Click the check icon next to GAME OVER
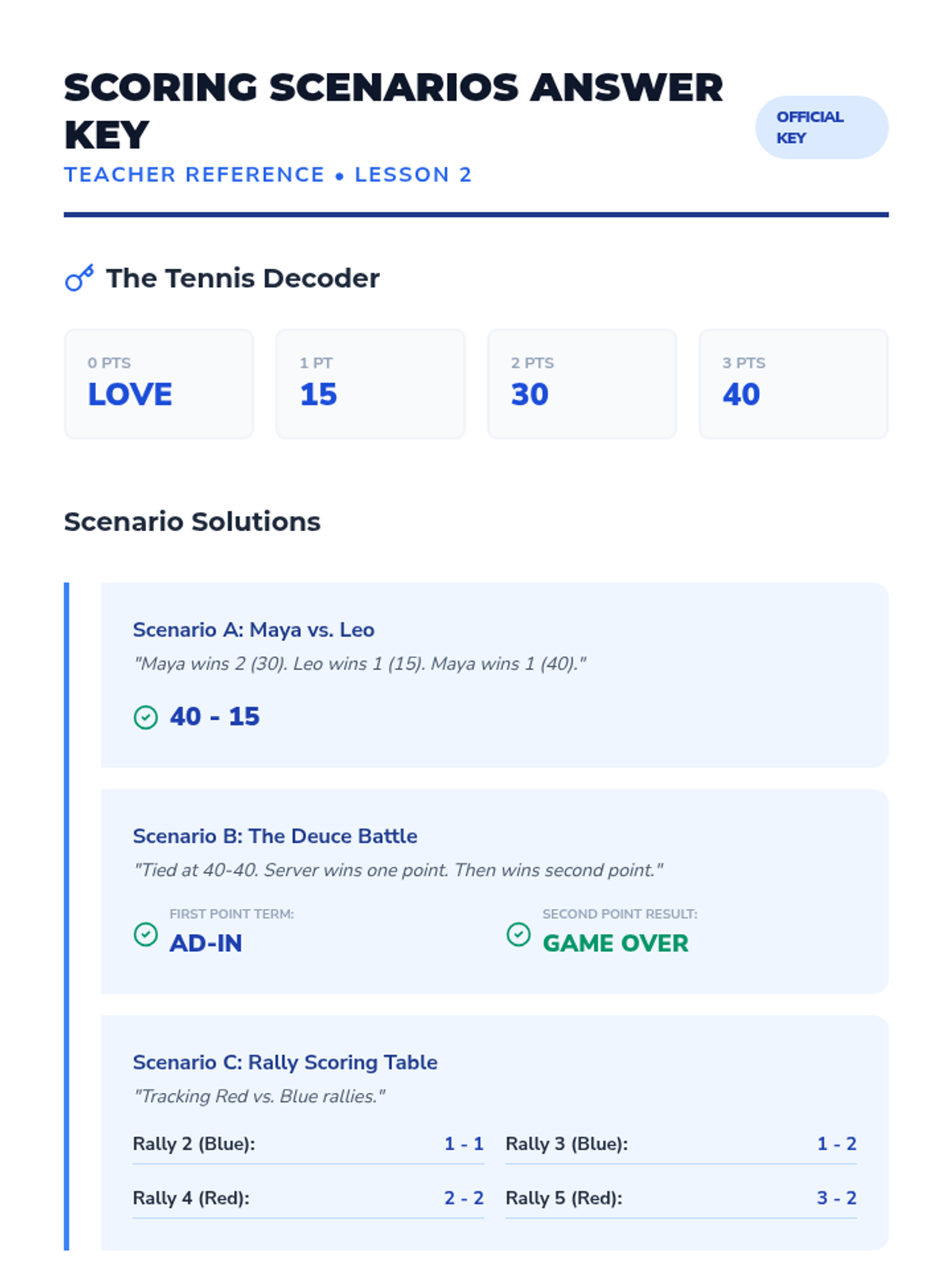The height and width of the screenshot is (1270, 952). click(x=518, y=934)
